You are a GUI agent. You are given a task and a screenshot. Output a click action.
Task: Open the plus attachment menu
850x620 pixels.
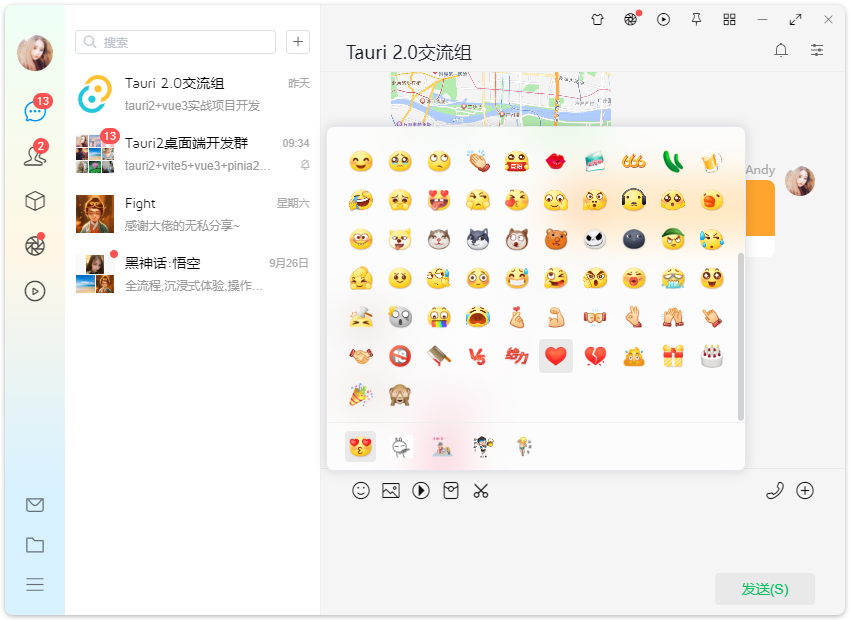tap(807, 490)
